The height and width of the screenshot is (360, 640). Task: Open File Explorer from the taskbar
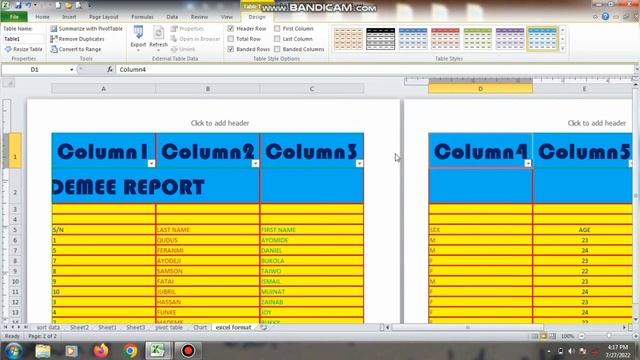[42, 351]
